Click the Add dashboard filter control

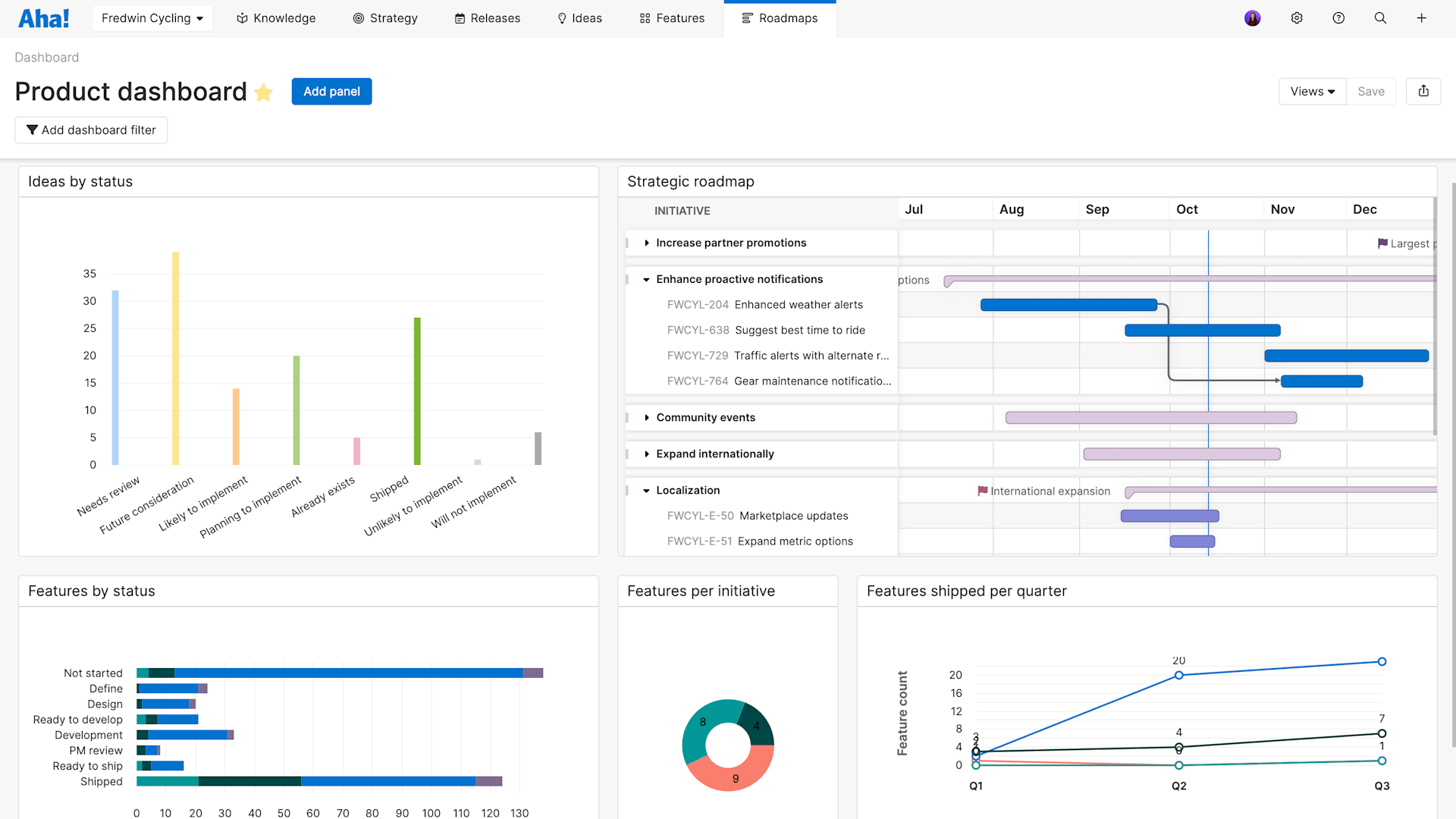pyautogui.click(x=91, y=130)
